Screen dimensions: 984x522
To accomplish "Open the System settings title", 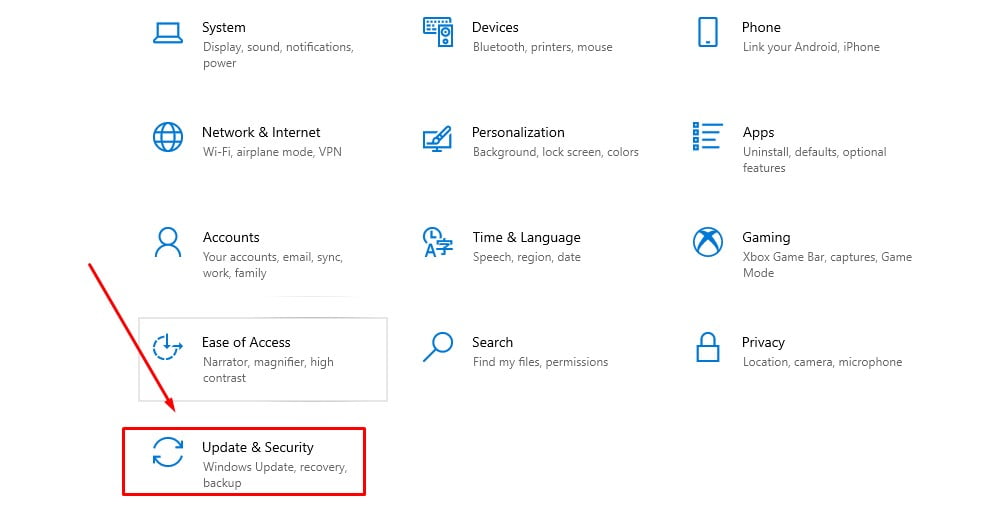I will click(223, 28).
